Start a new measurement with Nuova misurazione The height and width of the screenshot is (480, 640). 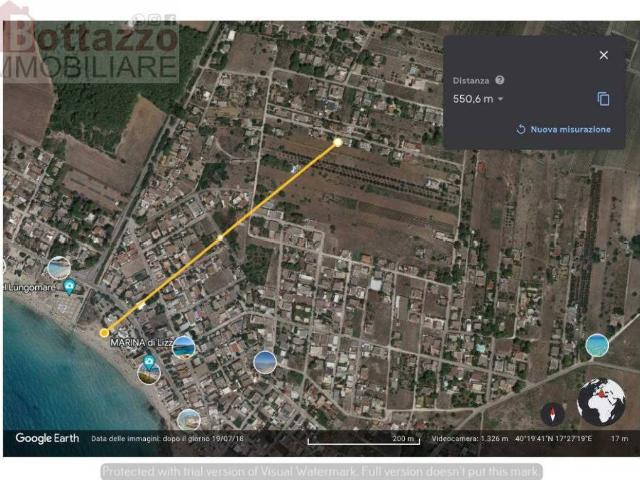click(563, 130)
